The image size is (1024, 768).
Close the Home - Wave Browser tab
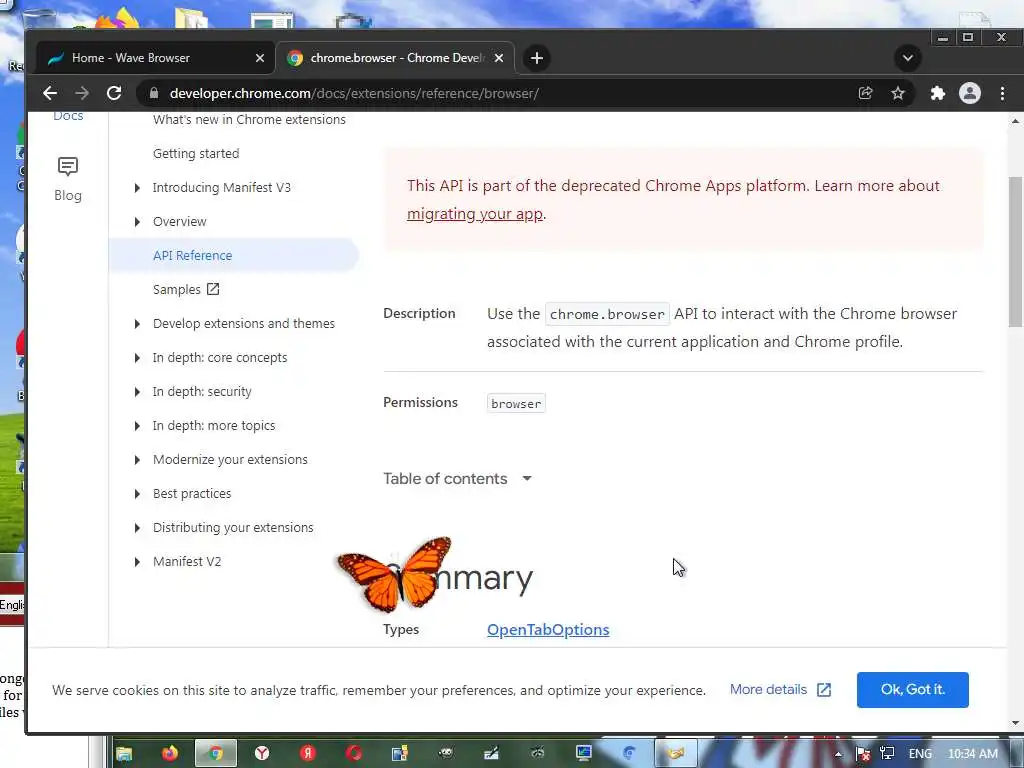tap(260, 58)
